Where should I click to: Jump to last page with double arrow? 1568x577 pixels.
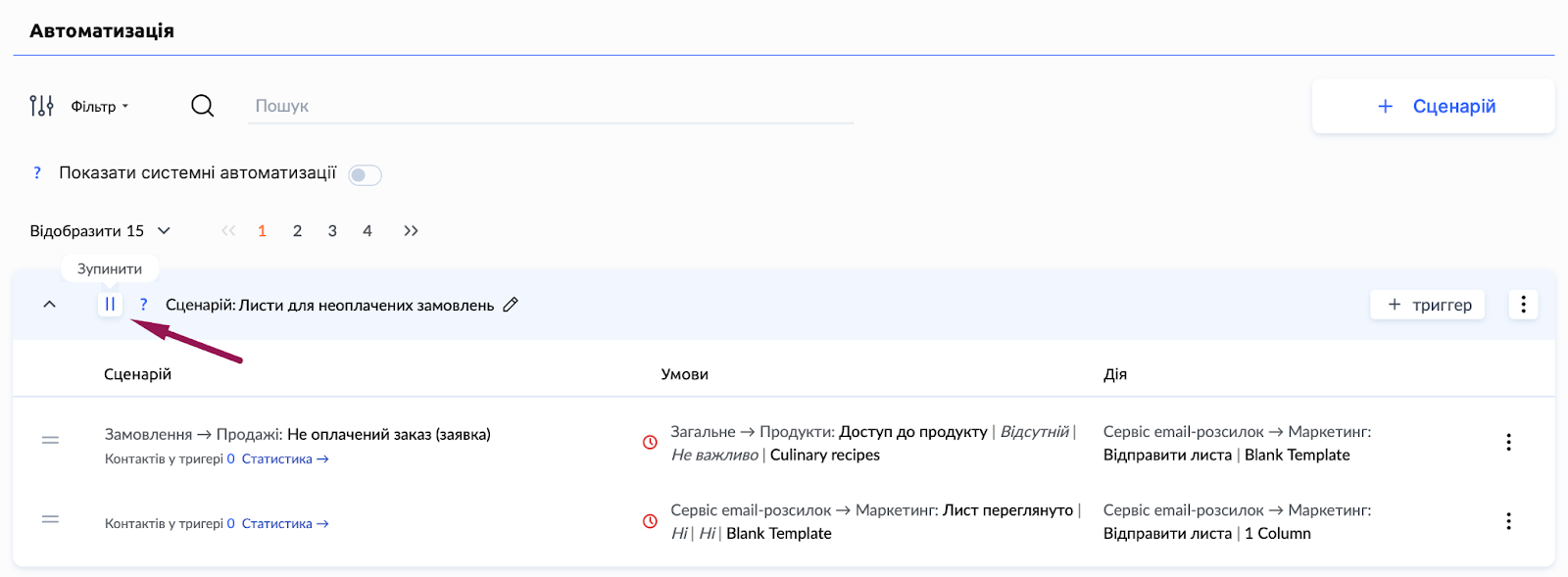(411, 231)
